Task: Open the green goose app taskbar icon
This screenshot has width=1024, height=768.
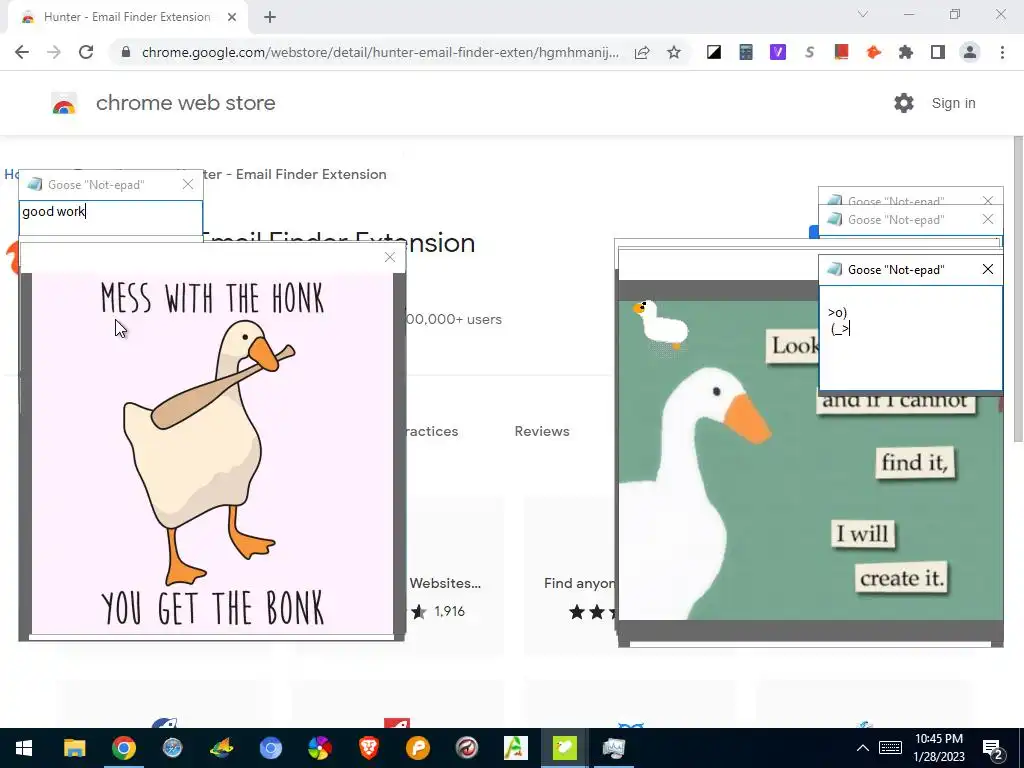Action: click(x=564, y=748)
